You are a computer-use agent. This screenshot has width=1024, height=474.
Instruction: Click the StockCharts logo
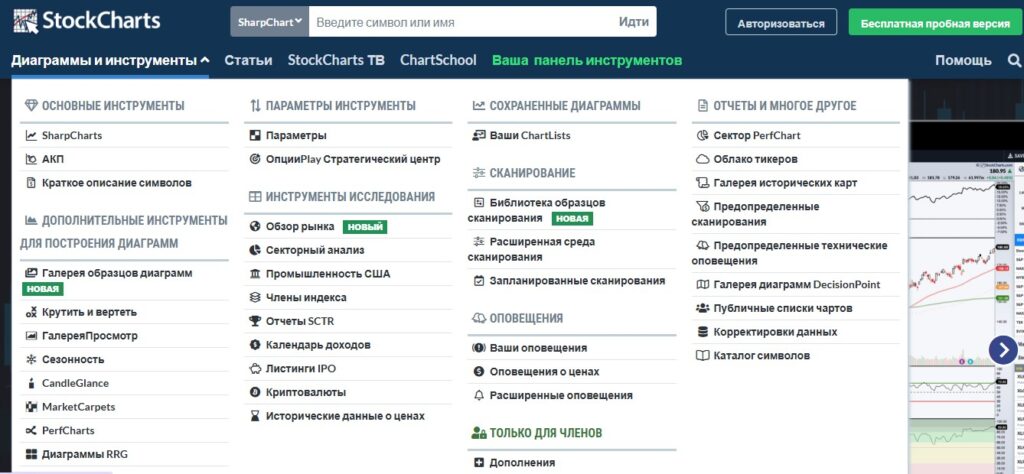click(86, 21)
